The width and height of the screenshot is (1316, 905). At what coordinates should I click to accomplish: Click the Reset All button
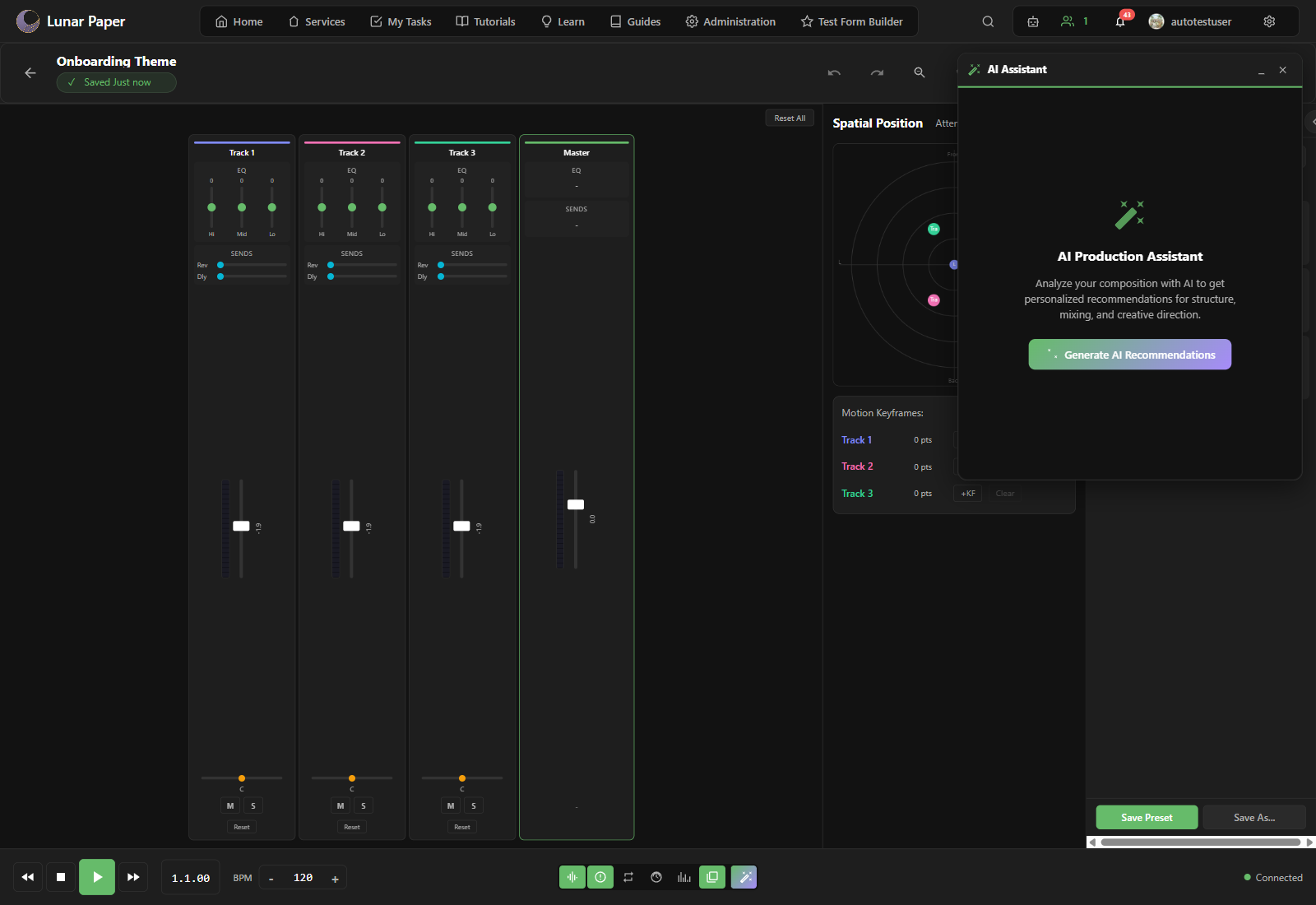pos(790,118)
